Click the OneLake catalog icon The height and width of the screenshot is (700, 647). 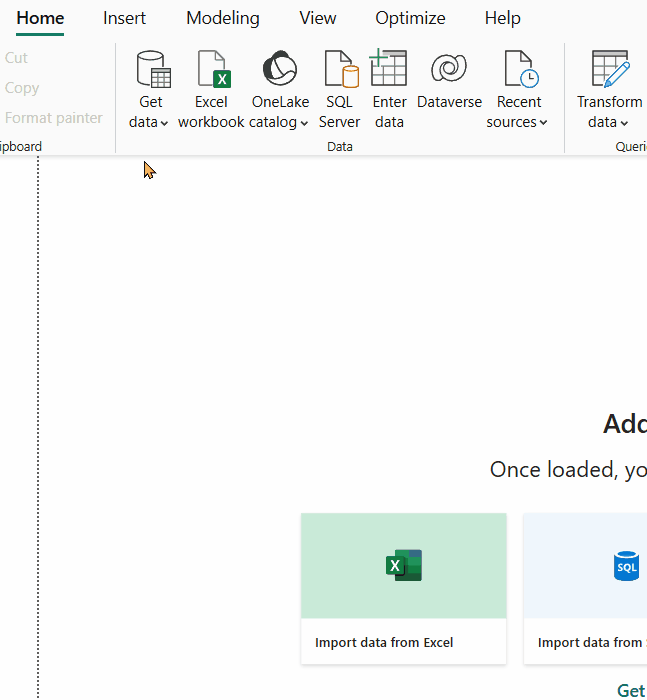[279, 70]
